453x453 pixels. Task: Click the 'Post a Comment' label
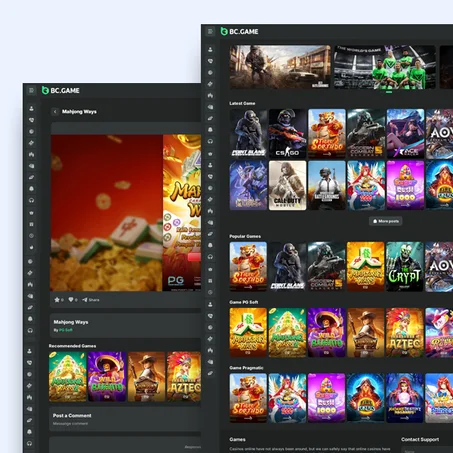pos(72,415)
